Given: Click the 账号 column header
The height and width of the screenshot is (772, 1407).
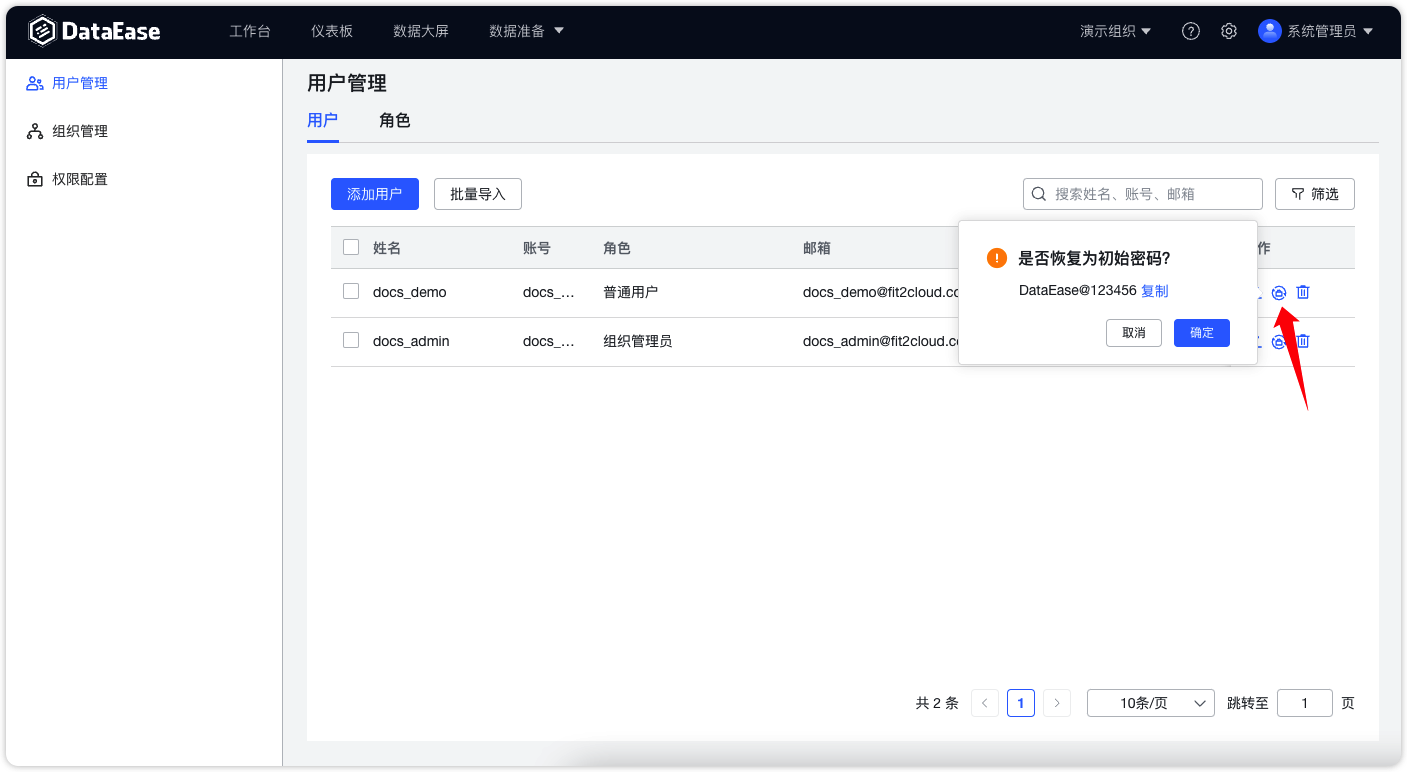Looking at the screenshot, I should [x=537, y=248].
